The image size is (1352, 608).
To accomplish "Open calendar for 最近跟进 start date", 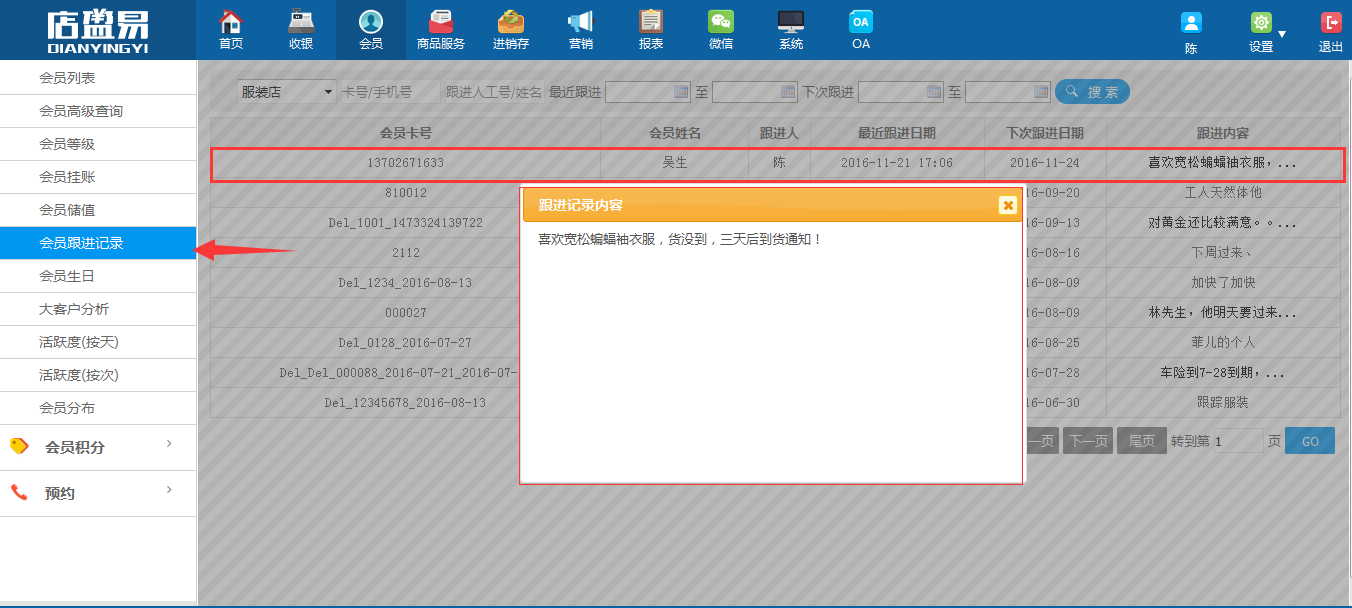I will [681, 92].
